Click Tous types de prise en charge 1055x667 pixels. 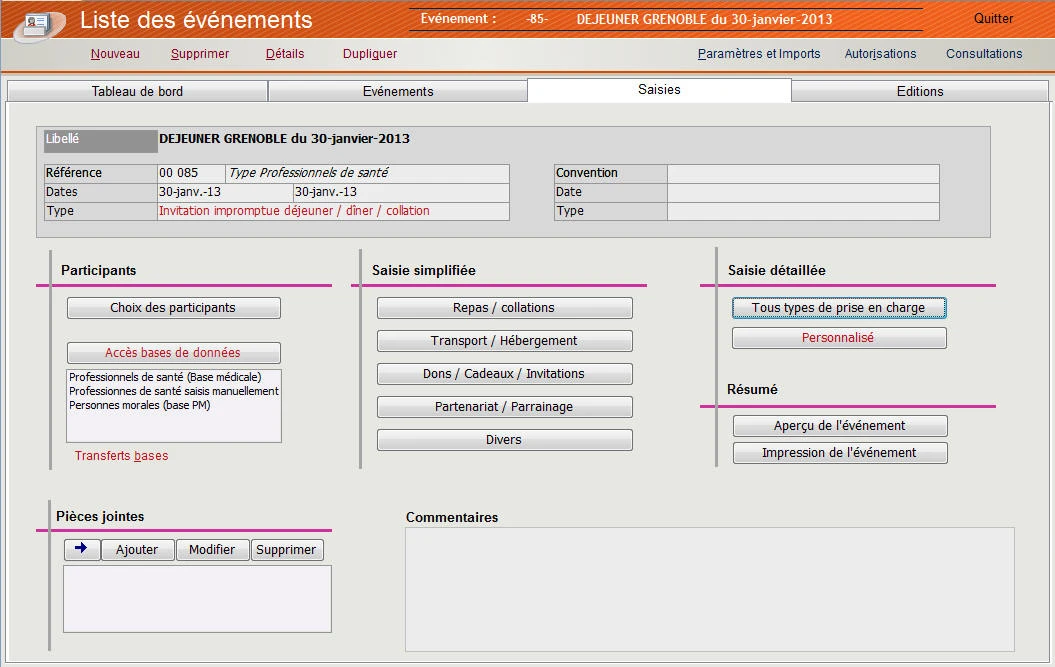pos(839,308)
